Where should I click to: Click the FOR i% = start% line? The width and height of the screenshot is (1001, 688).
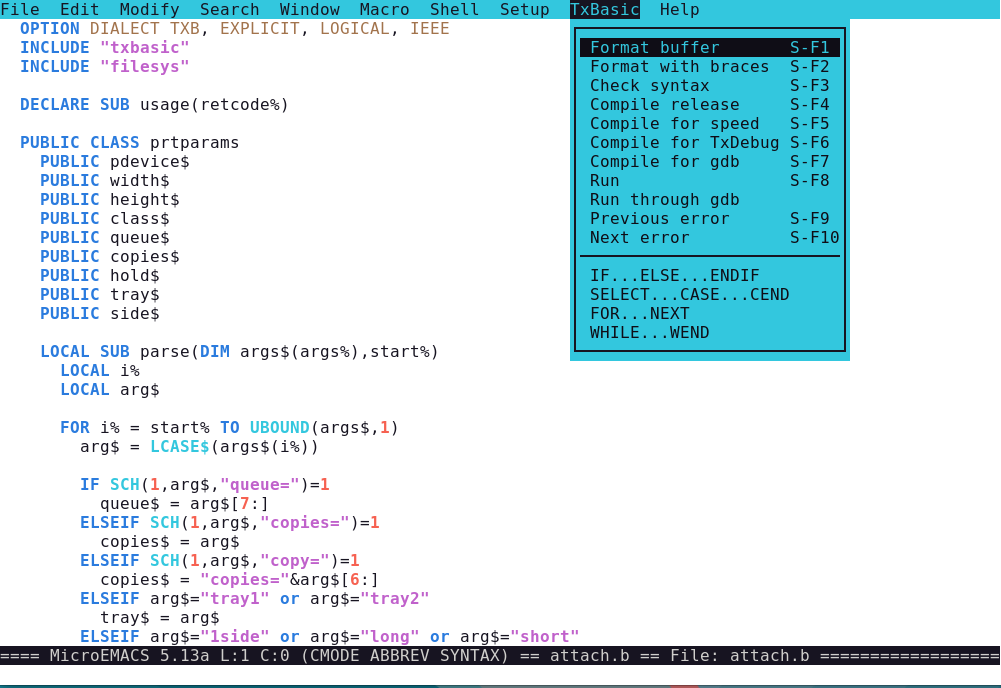(229, 428)
